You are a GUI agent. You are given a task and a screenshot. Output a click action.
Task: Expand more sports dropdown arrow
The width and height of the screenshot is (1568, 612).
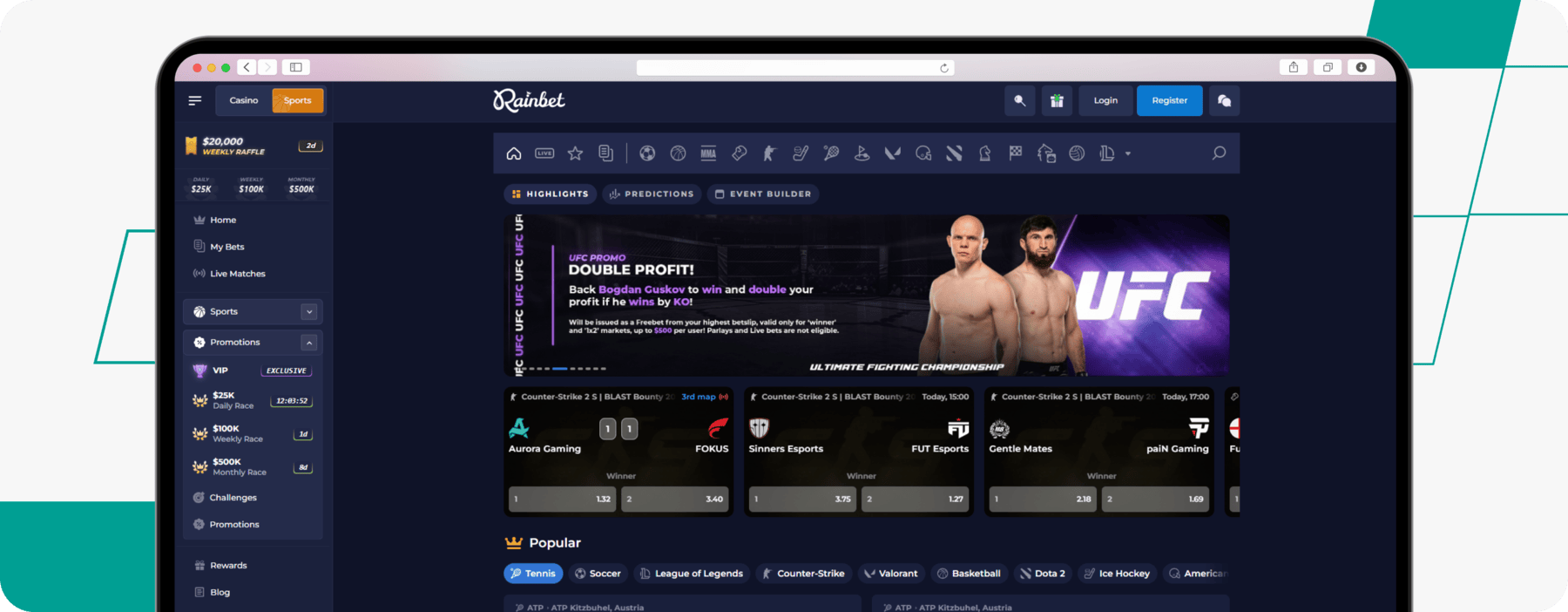pos(1128,154)
